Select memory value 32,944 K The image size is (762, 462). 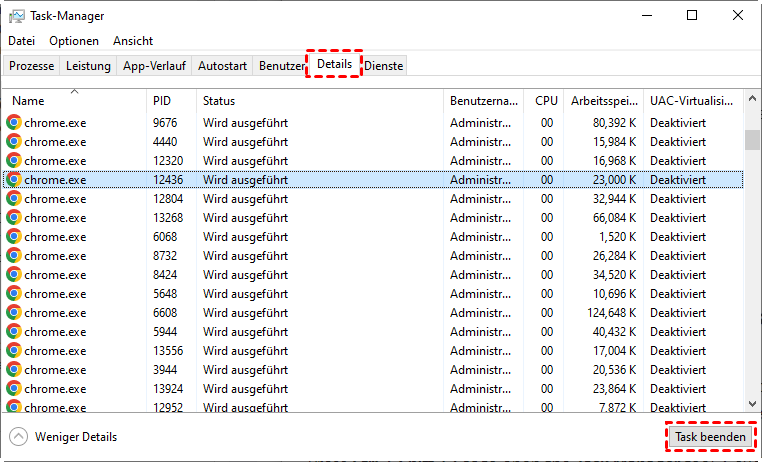point(614,198)
